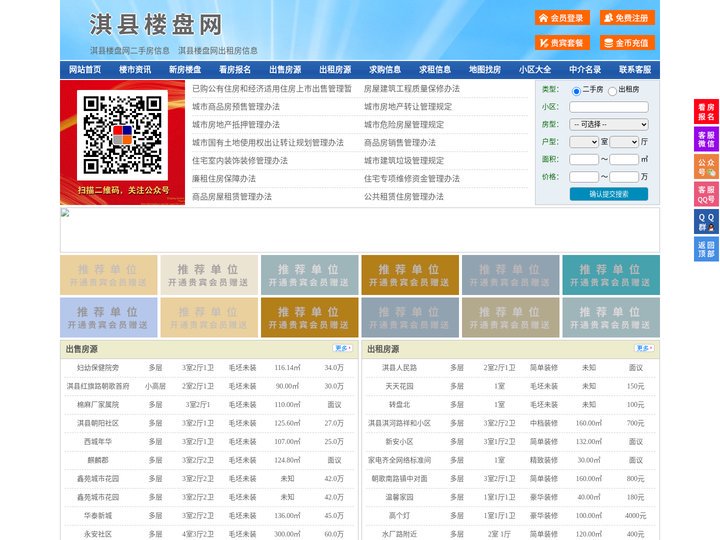
Task: Click 更多 in 出租房源 header
Action: (644, 349)
